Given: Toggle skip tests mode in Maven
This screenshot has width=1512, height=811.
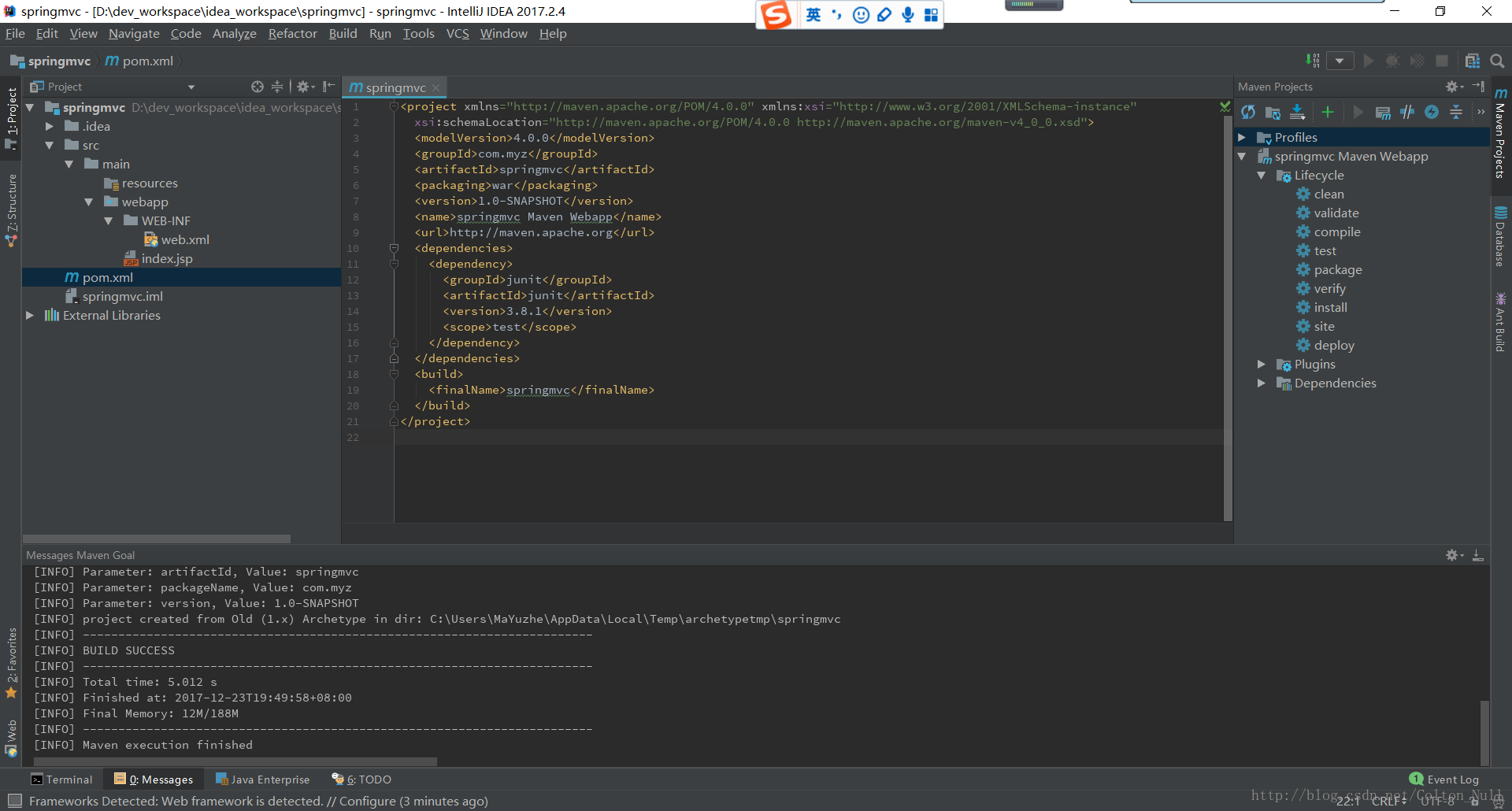Looking at the screenshot, I should coord(1432,113).
